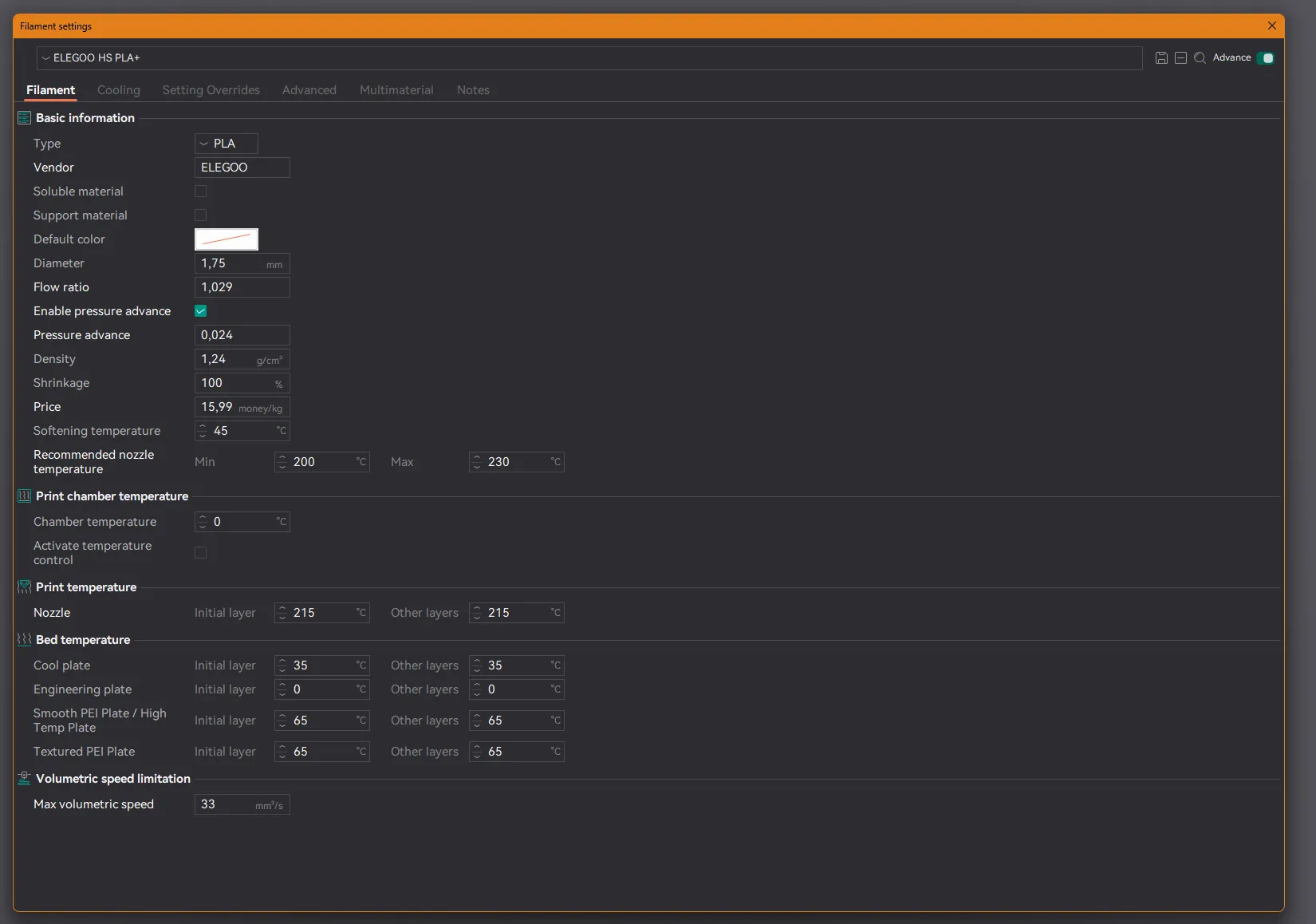Disable the Enable pressure advance checkbox

tap(201, 311)
